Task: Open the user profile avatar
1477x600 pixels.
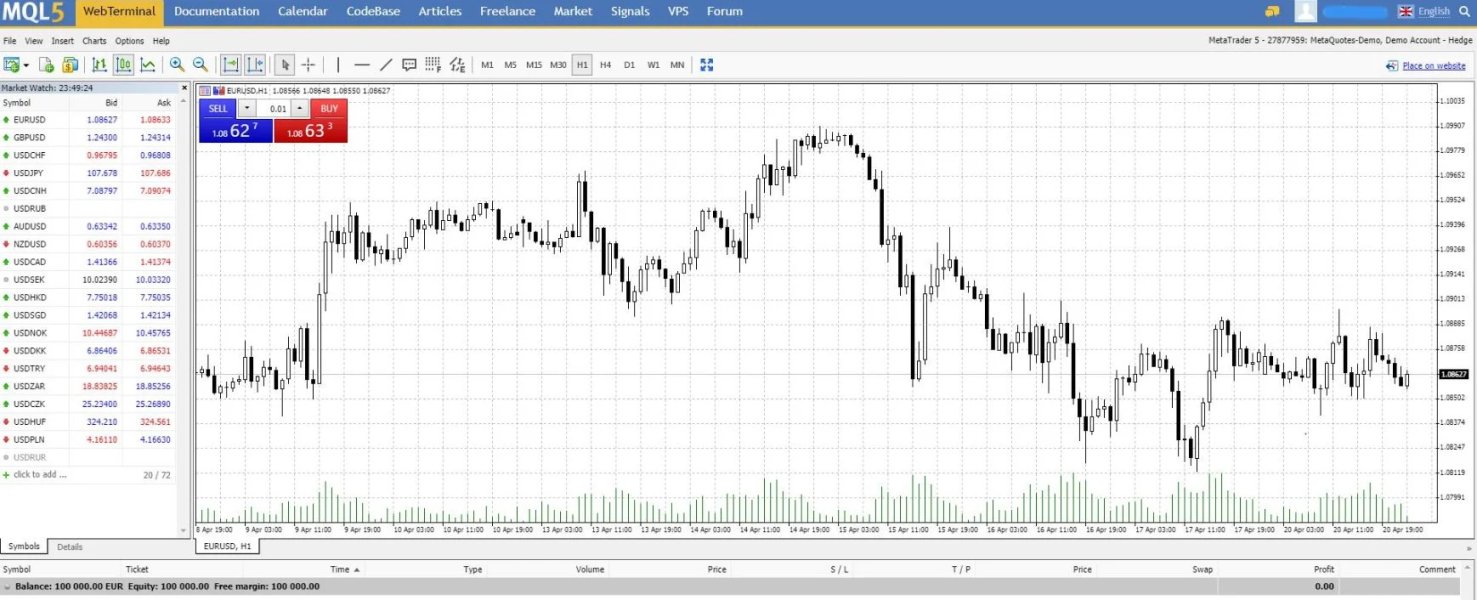Action: click(x=1305, y=11)
